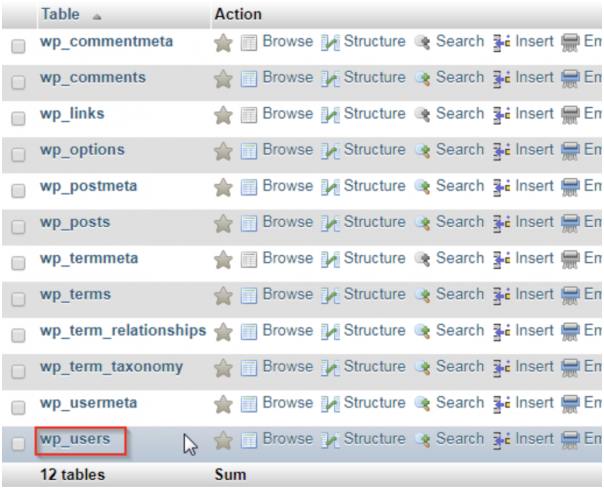
Task: Click Search text for wp_term_relationships
Action: click(460, 331)
